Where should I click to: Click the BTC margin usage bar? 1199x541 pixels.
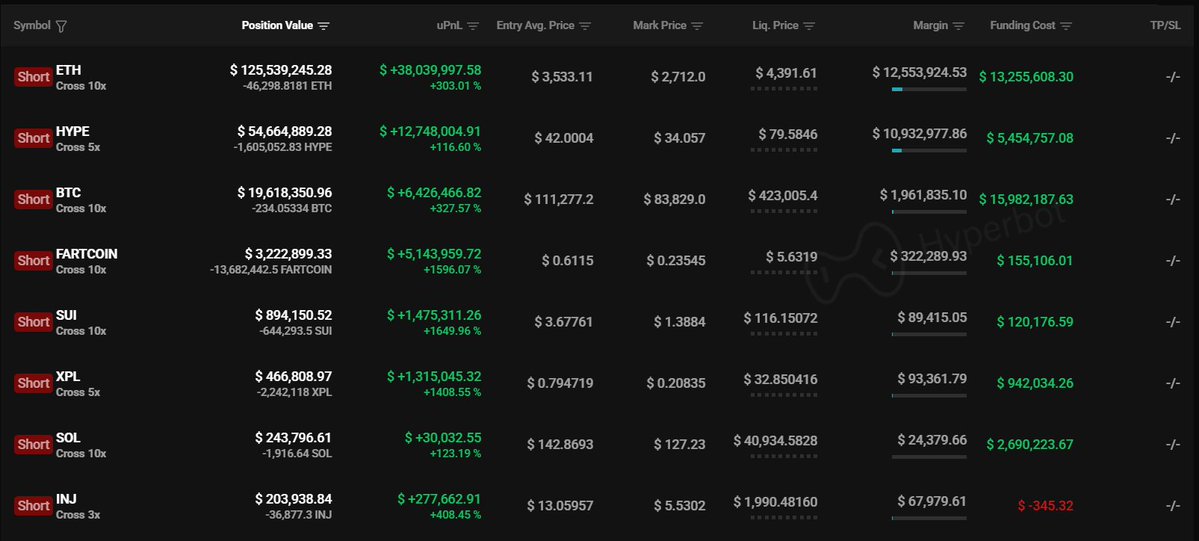(x=929, y=212)
